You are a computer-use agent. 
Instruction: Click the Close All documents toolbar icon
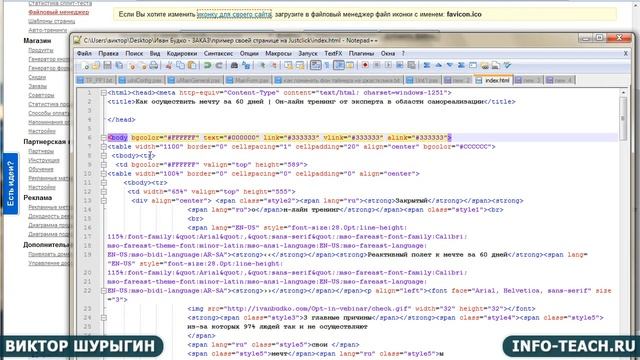pyautogui.click(x=142, y=65)
